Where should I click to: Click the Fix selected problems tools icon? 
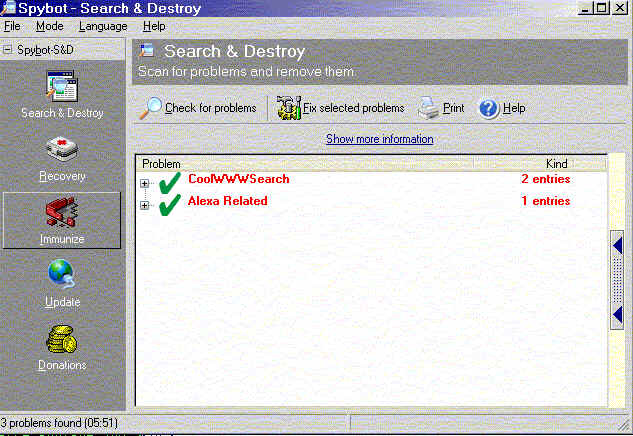point(289,108)
